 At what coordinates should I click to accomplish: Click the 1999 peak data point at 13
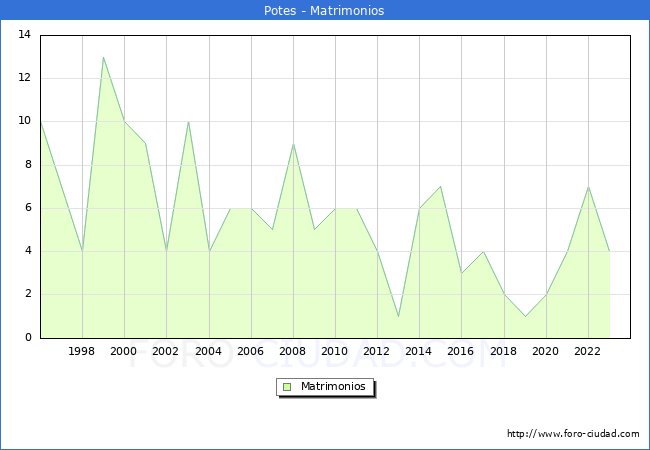point(103,57)
